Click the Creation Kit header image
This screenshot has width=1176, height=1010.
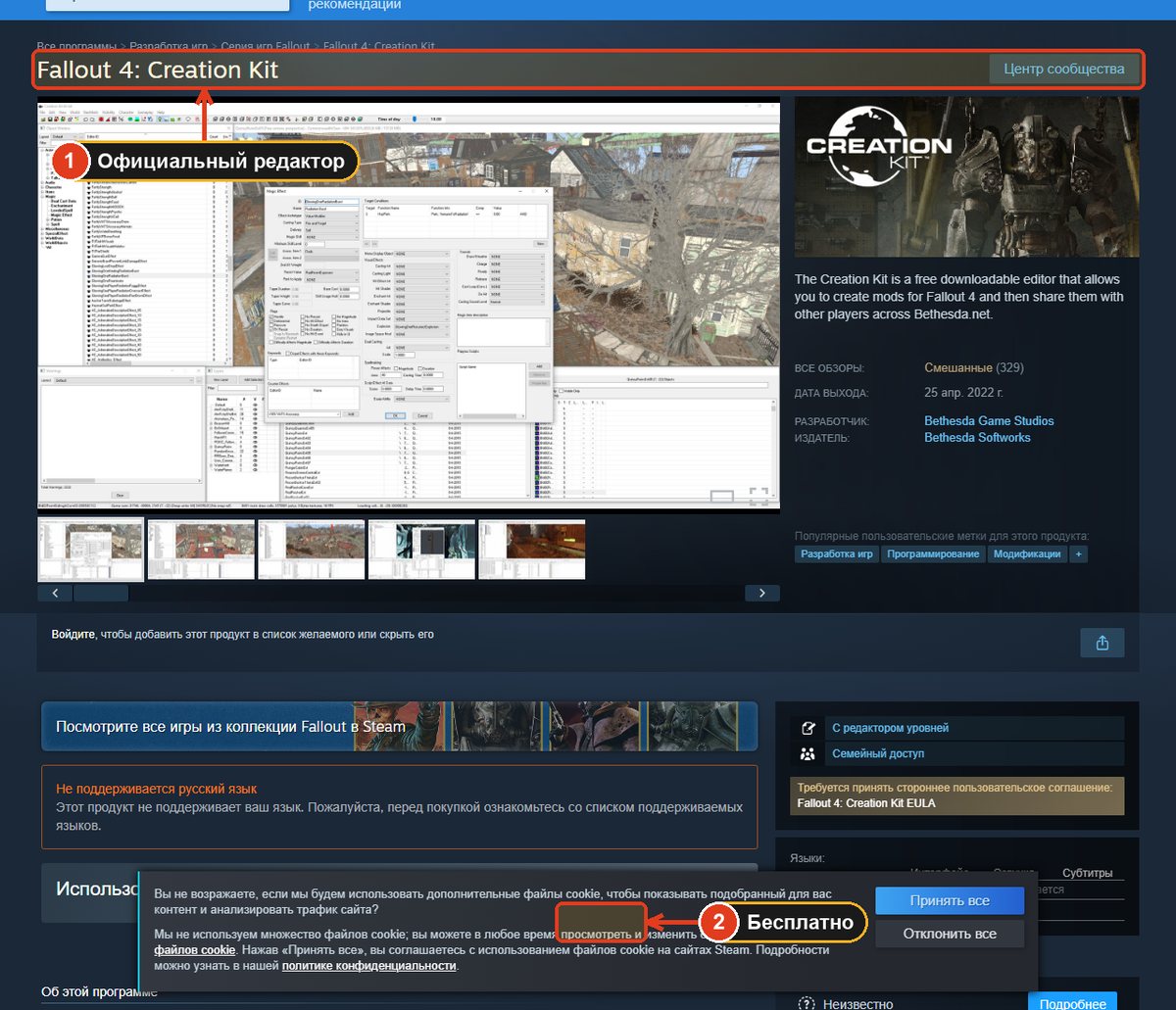tap(967, 176)
